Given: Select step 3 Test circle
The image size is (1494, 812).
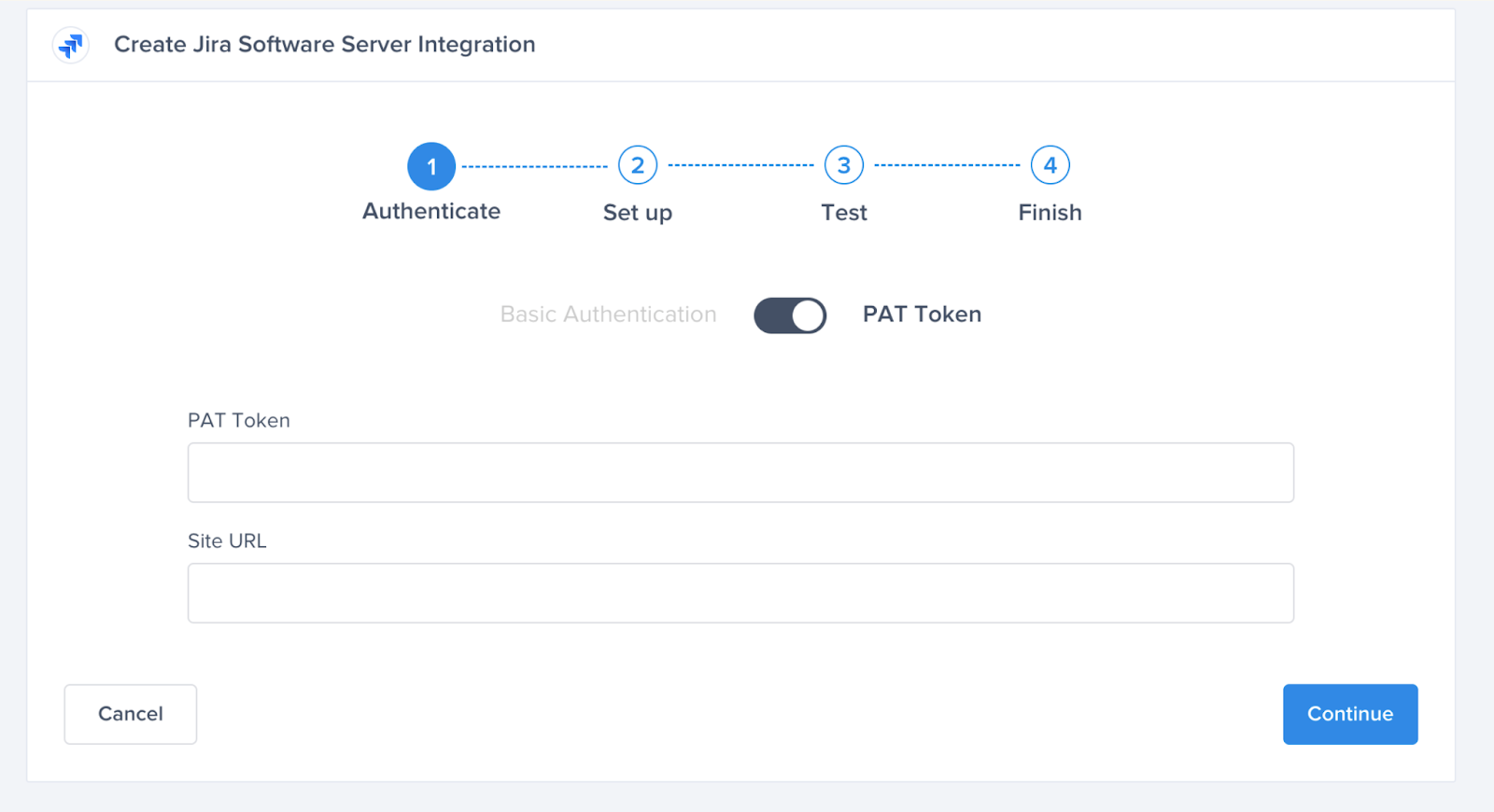Looking at the screenshot, I should pyautogui.click(x=844, y=166).
